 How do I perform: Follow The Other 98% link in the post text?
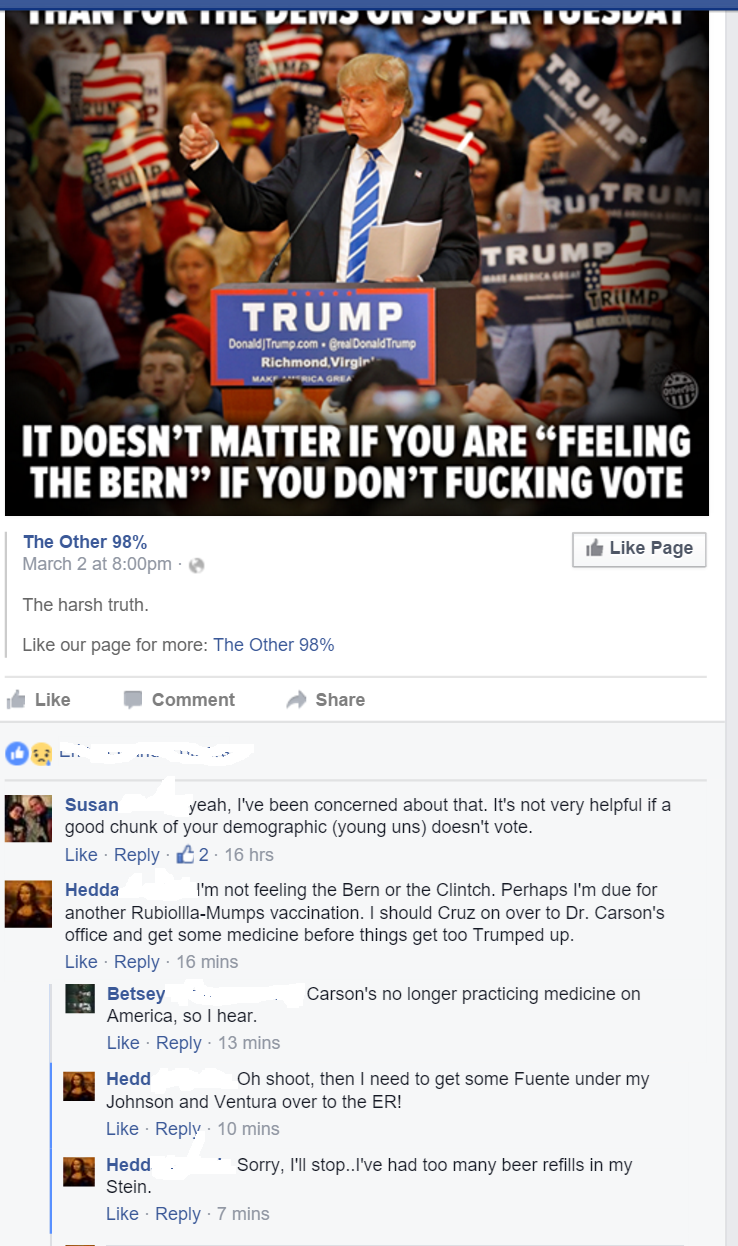click(274, 645)
